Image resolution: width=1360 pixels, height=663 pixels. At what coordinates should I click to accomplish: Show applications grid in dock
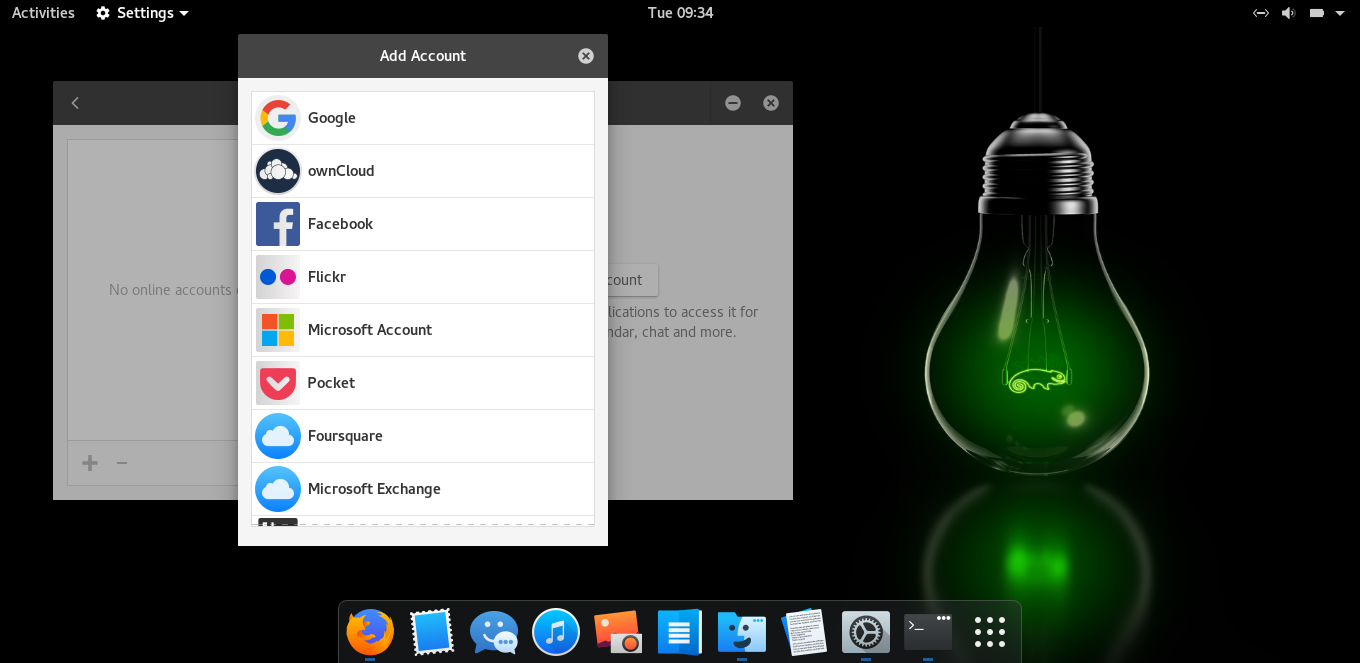point(990,632)
